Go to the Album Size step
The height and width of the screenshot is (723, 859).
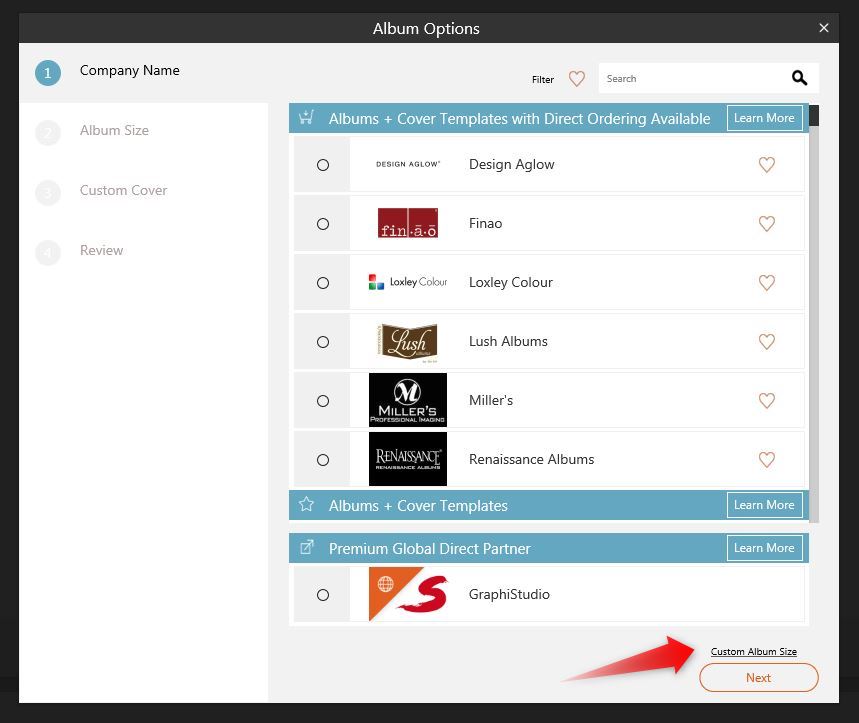(114, 130)
